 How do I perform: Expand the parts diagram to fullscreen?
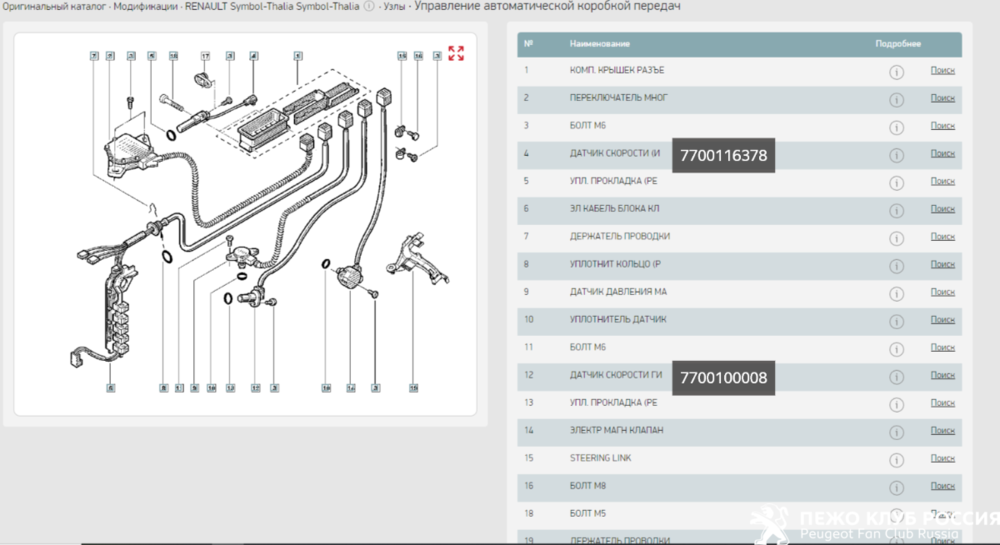[456, 53]
